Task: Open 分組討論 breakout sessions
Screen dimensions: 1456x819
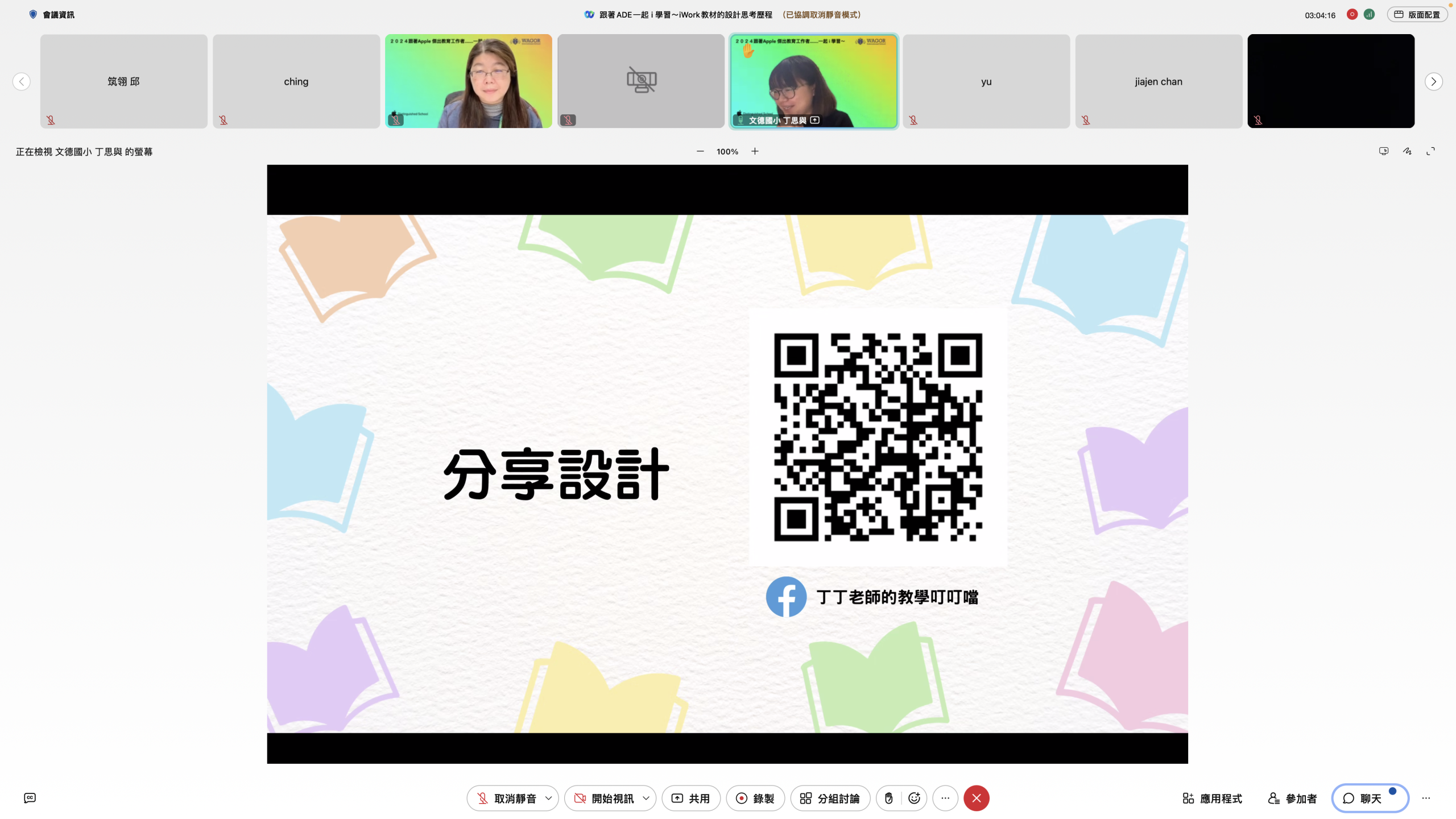Action: 830,798
